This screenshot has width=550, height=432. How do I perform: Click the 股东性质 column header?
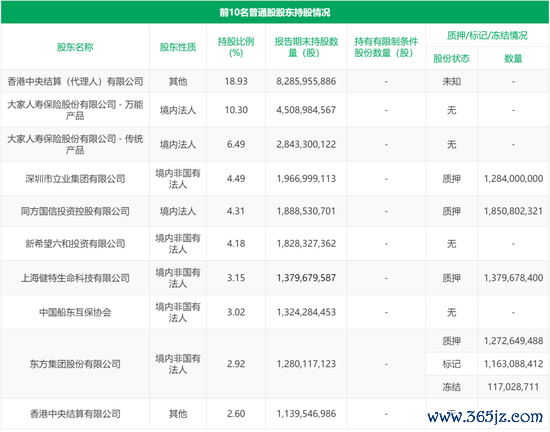point(178,47)
